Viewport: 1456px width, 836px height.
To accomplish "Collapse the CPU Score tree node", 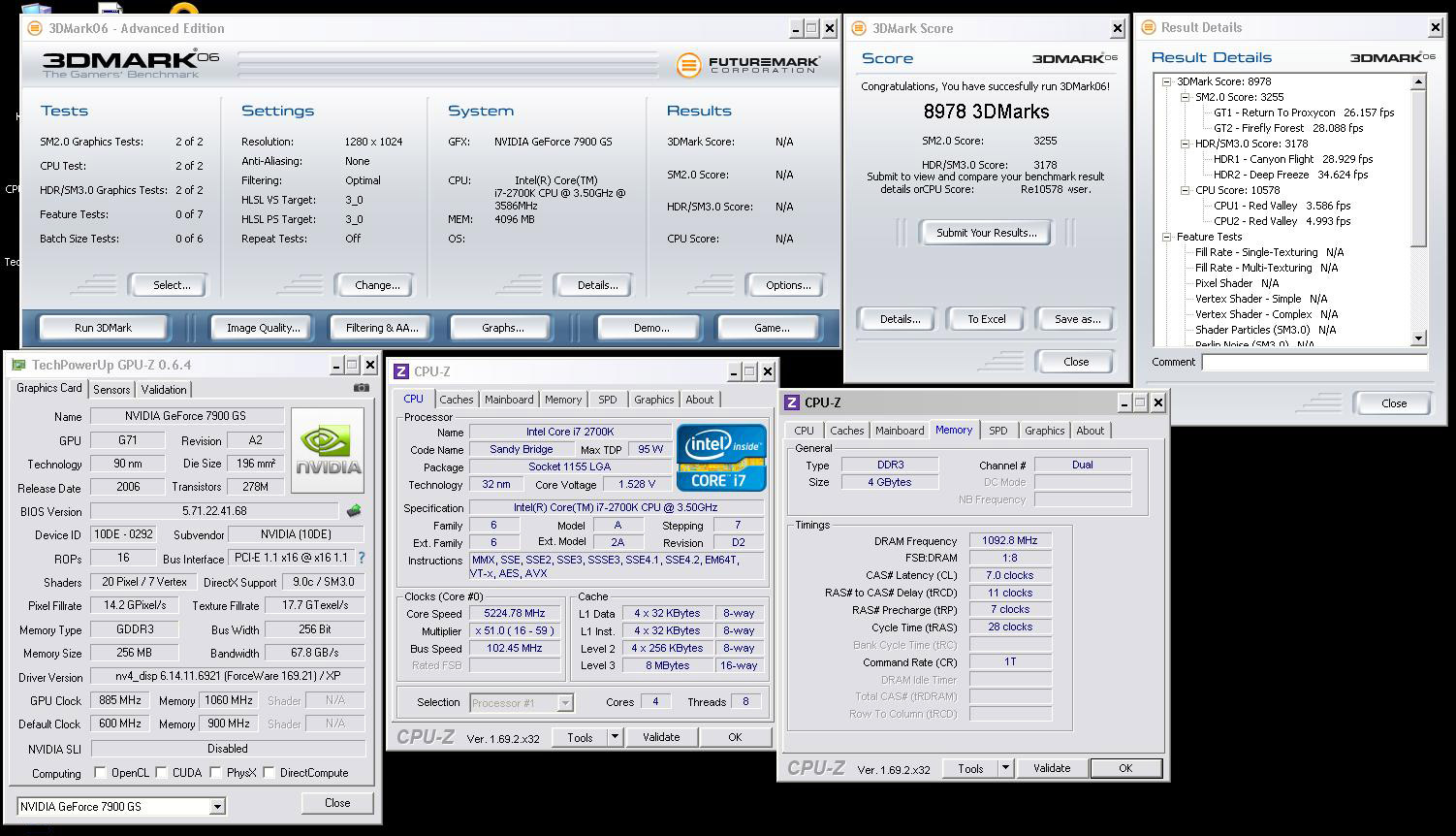I will [x=1185, y=190].
